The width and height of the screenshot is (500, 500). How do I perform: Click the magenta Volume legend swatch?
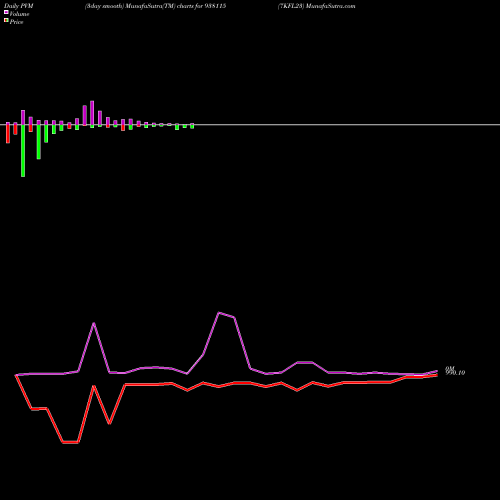coord(6,12)
